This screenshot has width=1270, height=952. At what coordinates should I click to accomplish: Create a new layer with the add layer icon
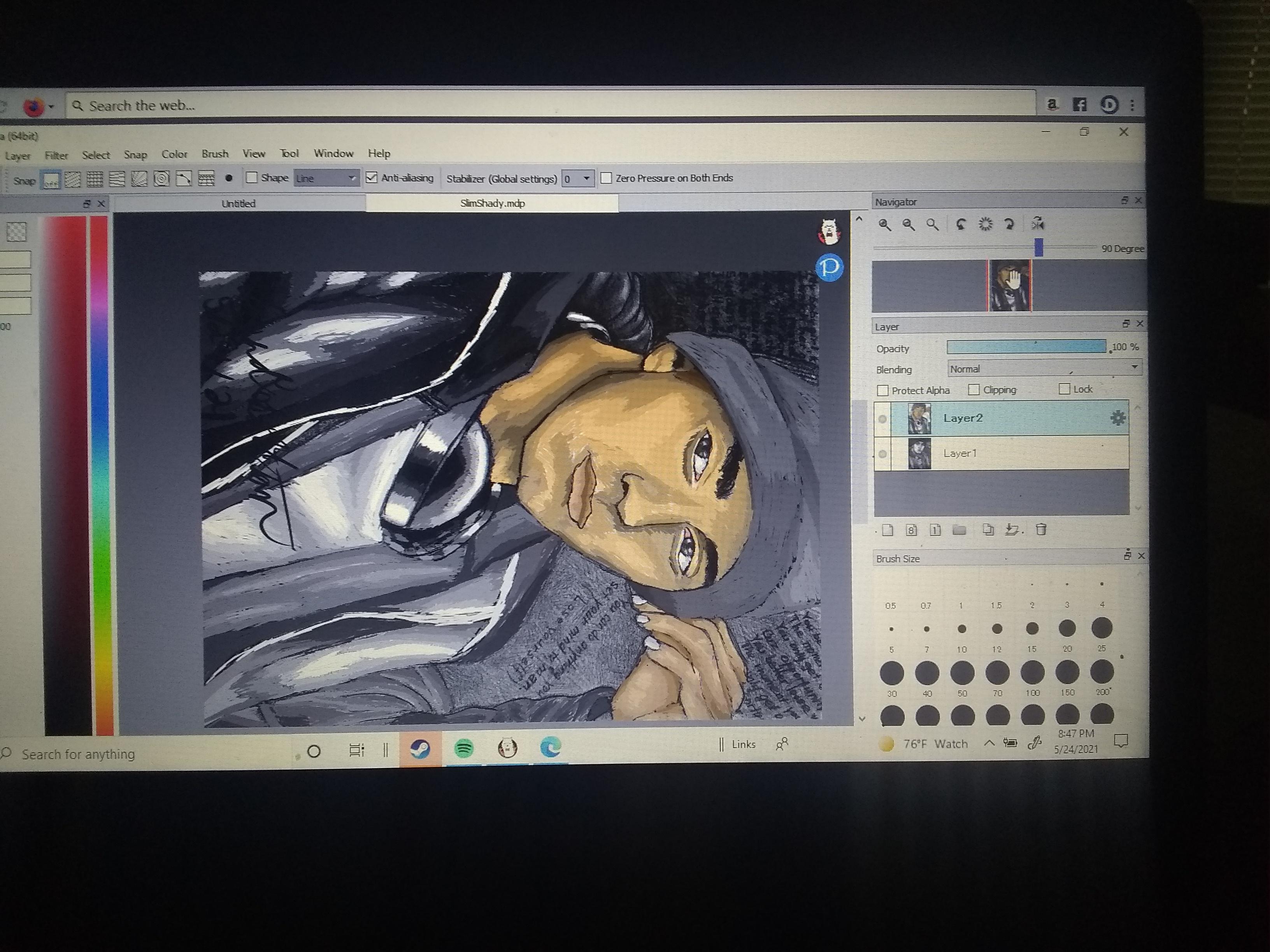(x=888, y=530)
